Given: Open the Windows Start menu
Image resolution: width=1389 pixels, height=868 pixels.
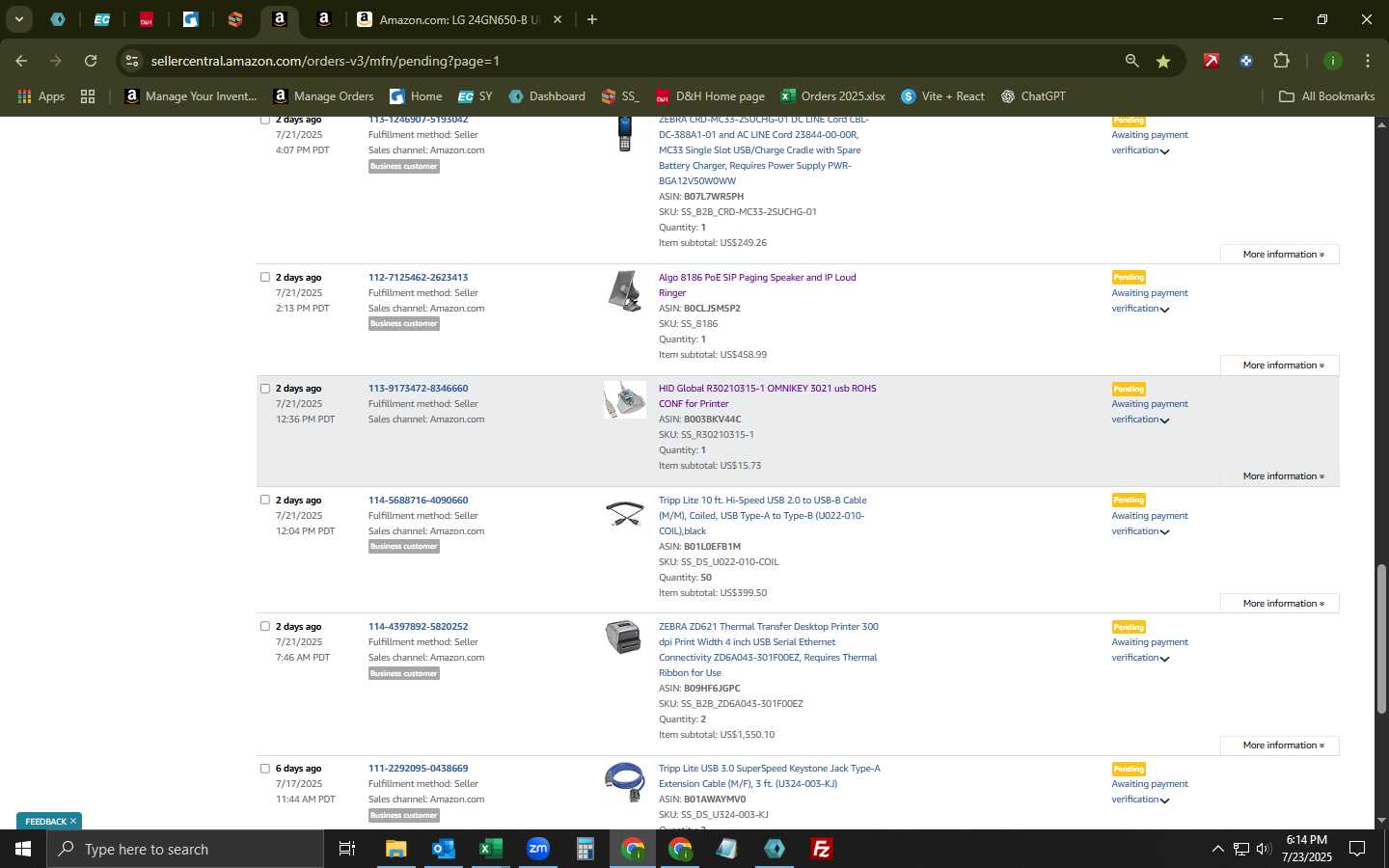Looking at the screenshot, I should pos(23,849).
